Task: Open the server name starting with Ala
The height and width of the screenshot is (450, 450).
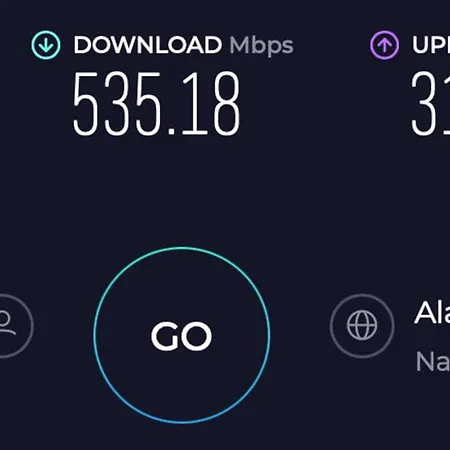Action: [x=432, y=313]
